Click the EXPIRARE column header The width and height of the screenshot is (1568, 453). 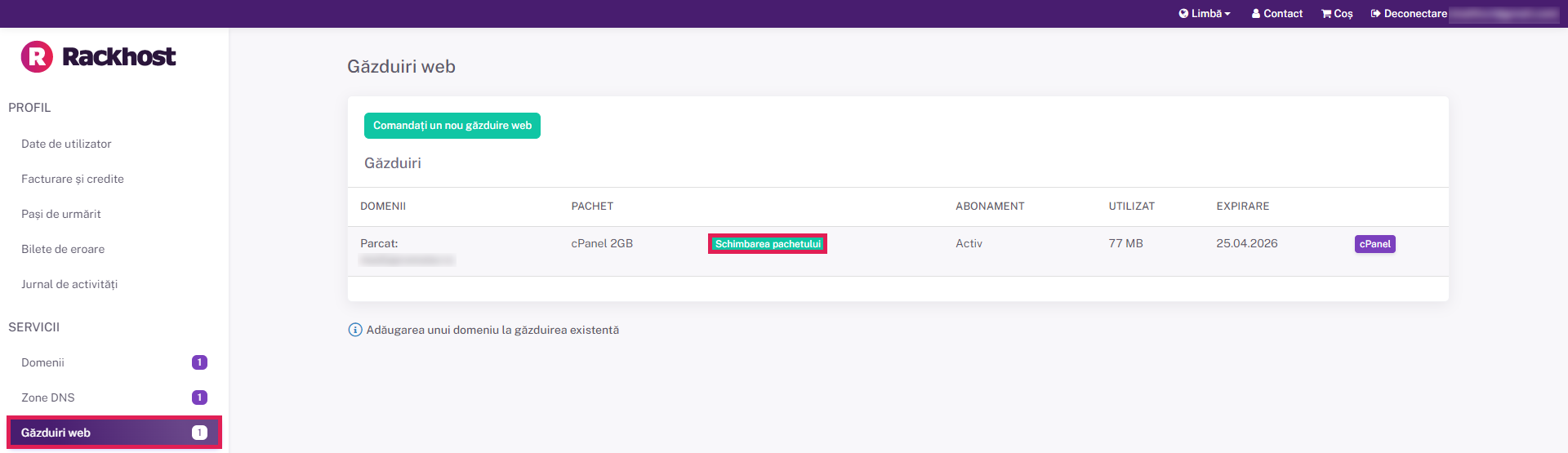pyautogui.click(x=1243, y=207)
